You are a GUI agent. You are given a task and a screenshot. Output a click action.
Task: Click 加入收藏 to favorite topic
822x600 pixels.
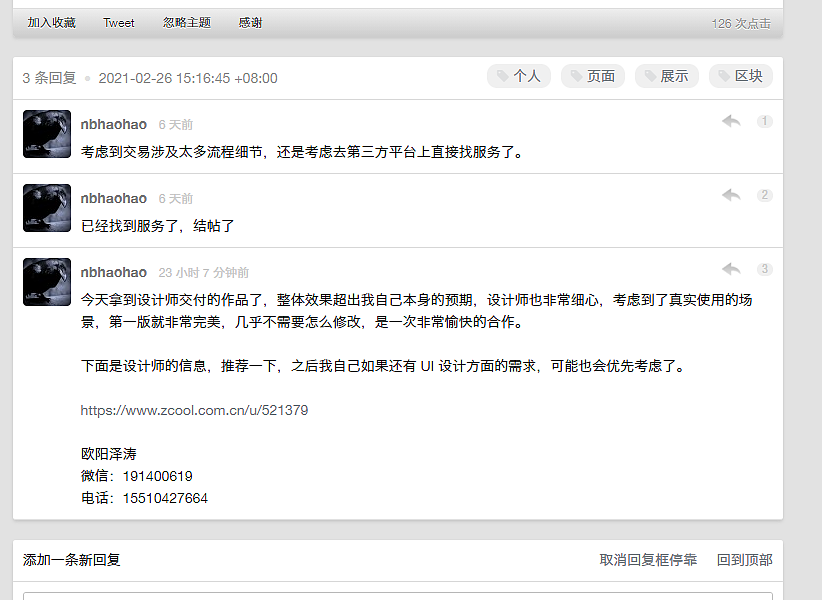point(51,23)
